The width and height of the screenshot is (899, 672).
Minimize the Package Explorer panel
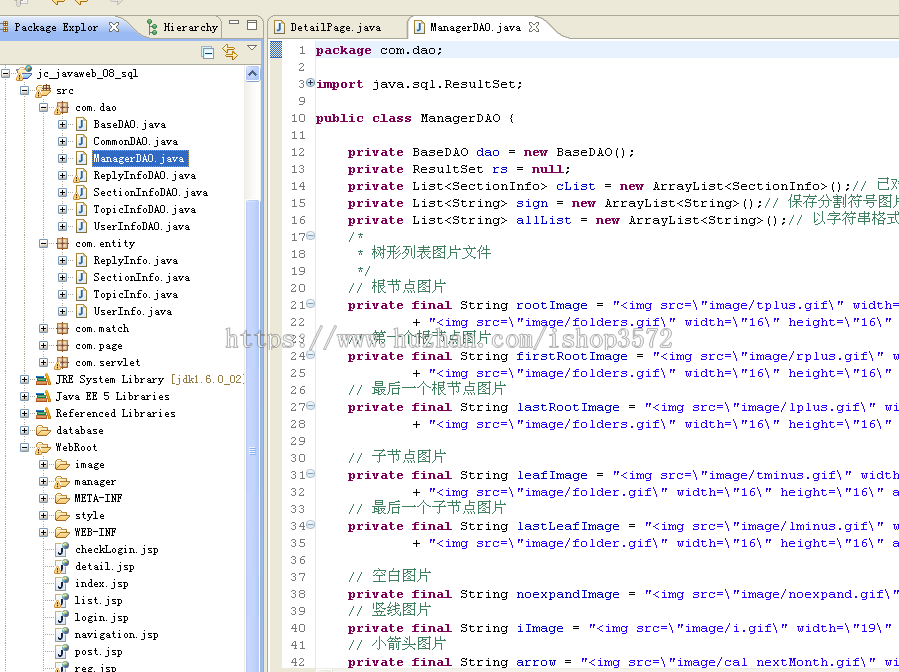point(234,23)
